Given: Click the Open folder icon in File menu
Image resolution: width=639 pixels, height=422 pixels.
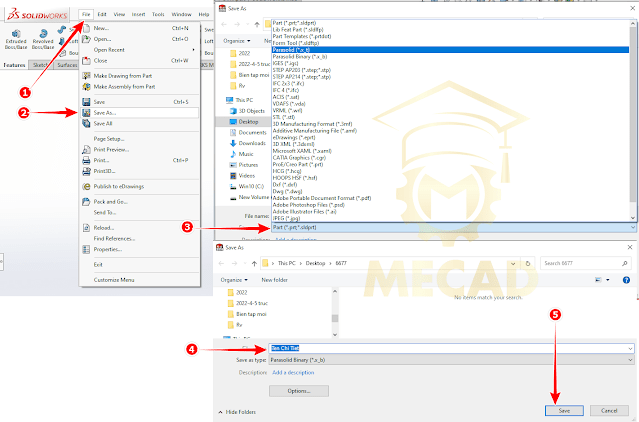Looking at the screenshot, I should click(x=86, y=39).
